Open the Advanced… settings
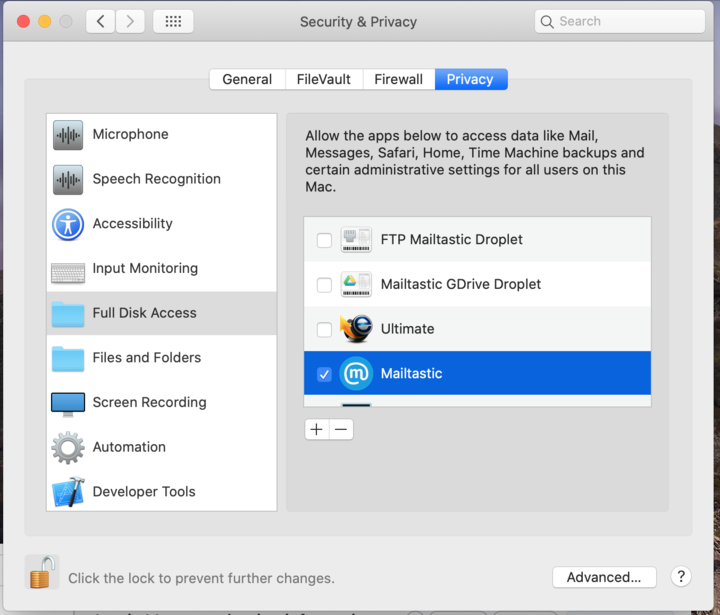 pos(604,577)
